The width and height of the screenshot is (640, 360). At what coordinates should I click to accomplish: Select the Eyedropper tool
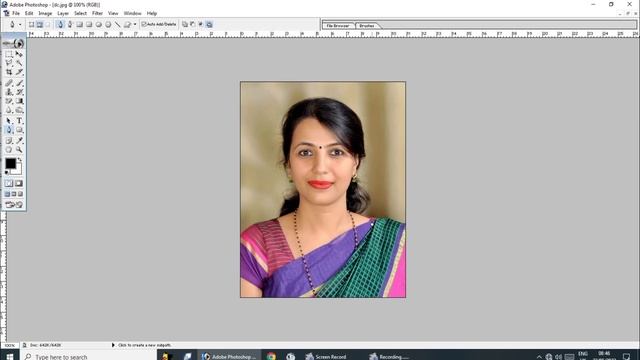[x=19, y=140]
